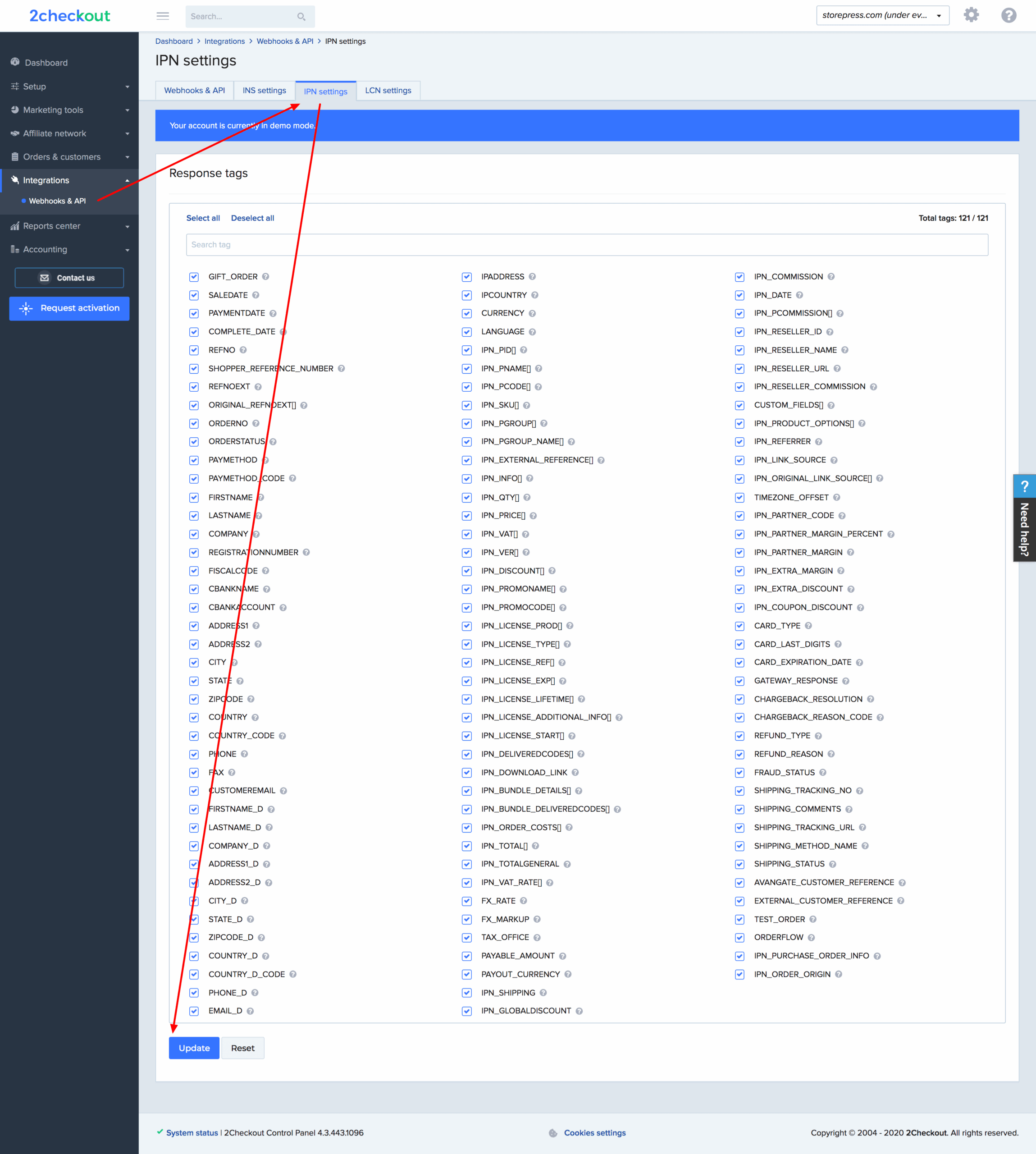Uncheck the SALEDATE response tag
This screenshot has width=1036, height=1154.
(x=193, y=295)
